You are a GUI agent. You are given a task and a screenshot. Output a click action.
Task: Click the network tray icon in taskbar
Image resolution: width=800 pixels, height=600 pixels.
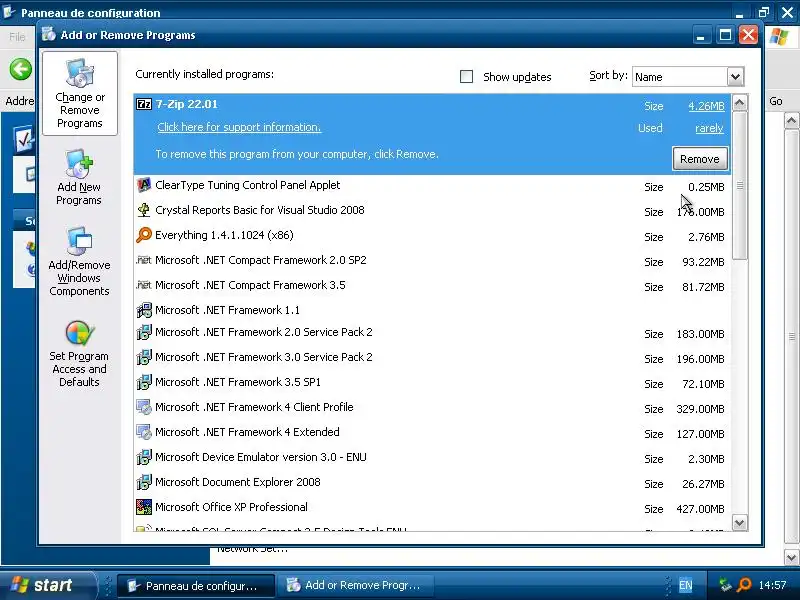coord(726,584)
